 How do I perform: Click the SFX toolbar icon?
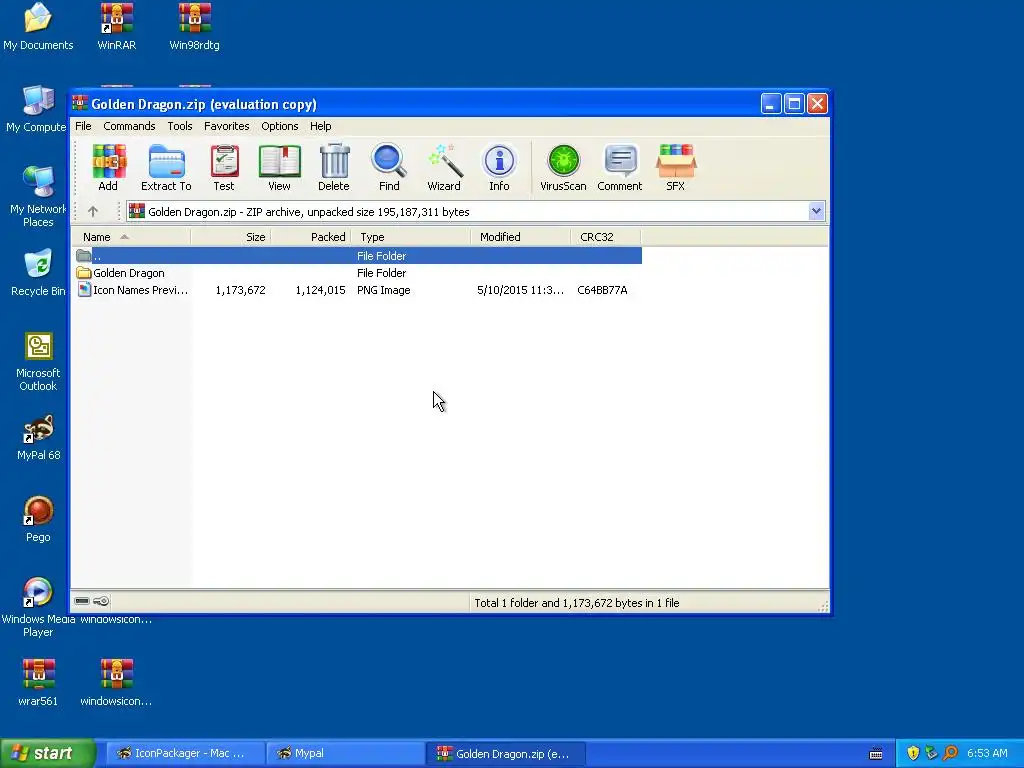676,167
